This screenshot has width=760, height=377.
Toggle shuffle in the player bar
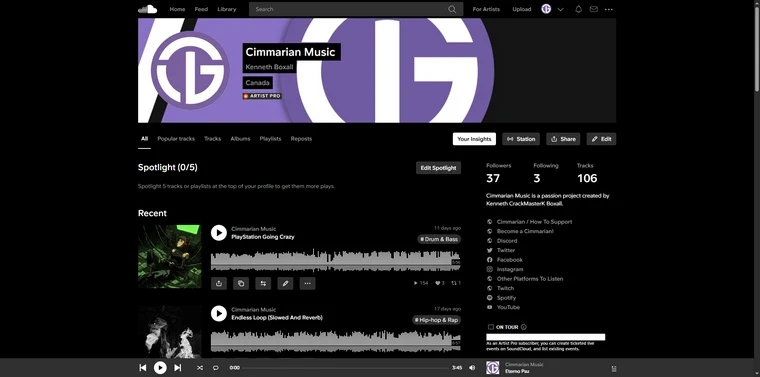click(x=200, y=368)
